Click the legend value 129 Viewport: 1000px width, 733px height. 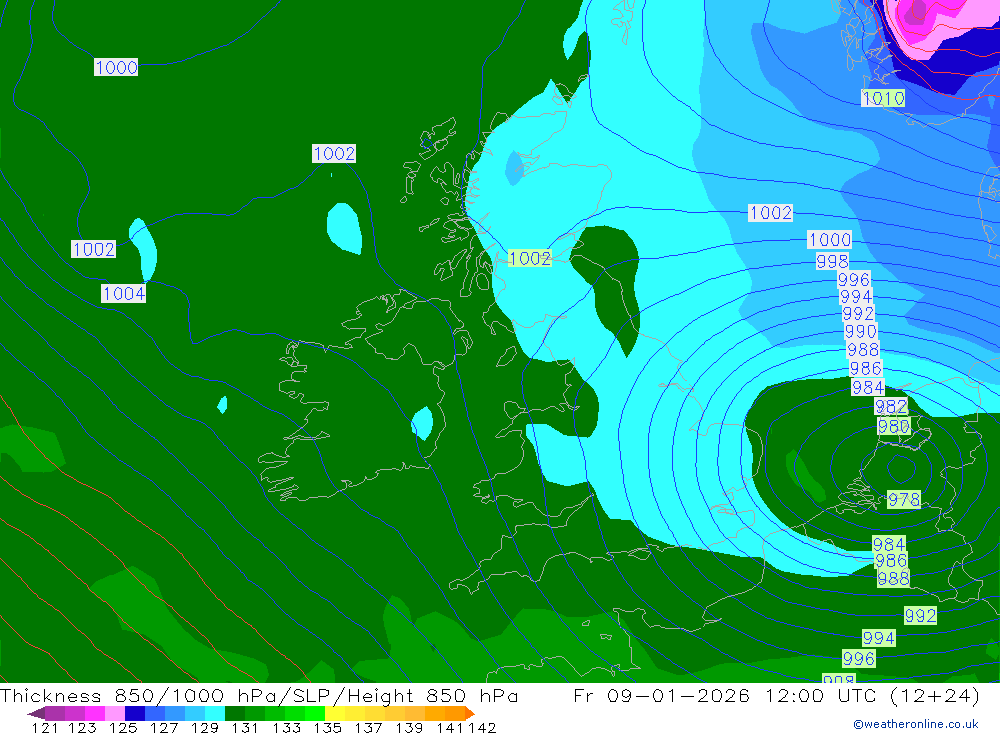pos(204,727)
